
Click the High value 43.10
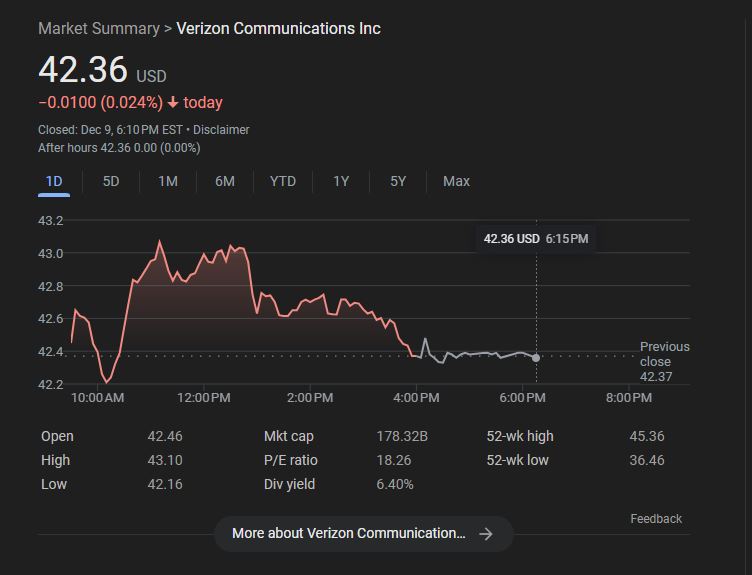pyautogui.click(x=165, y=460)
